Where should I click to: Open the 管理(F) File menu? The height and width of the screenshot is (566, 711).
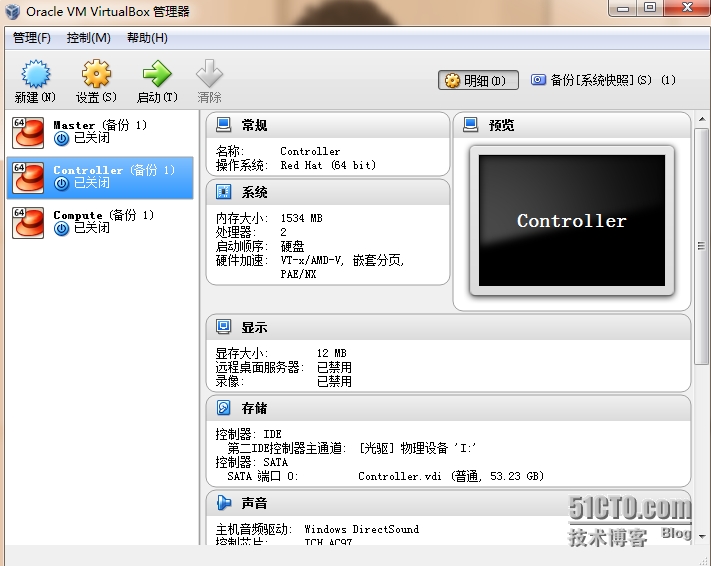pos(32,38)
